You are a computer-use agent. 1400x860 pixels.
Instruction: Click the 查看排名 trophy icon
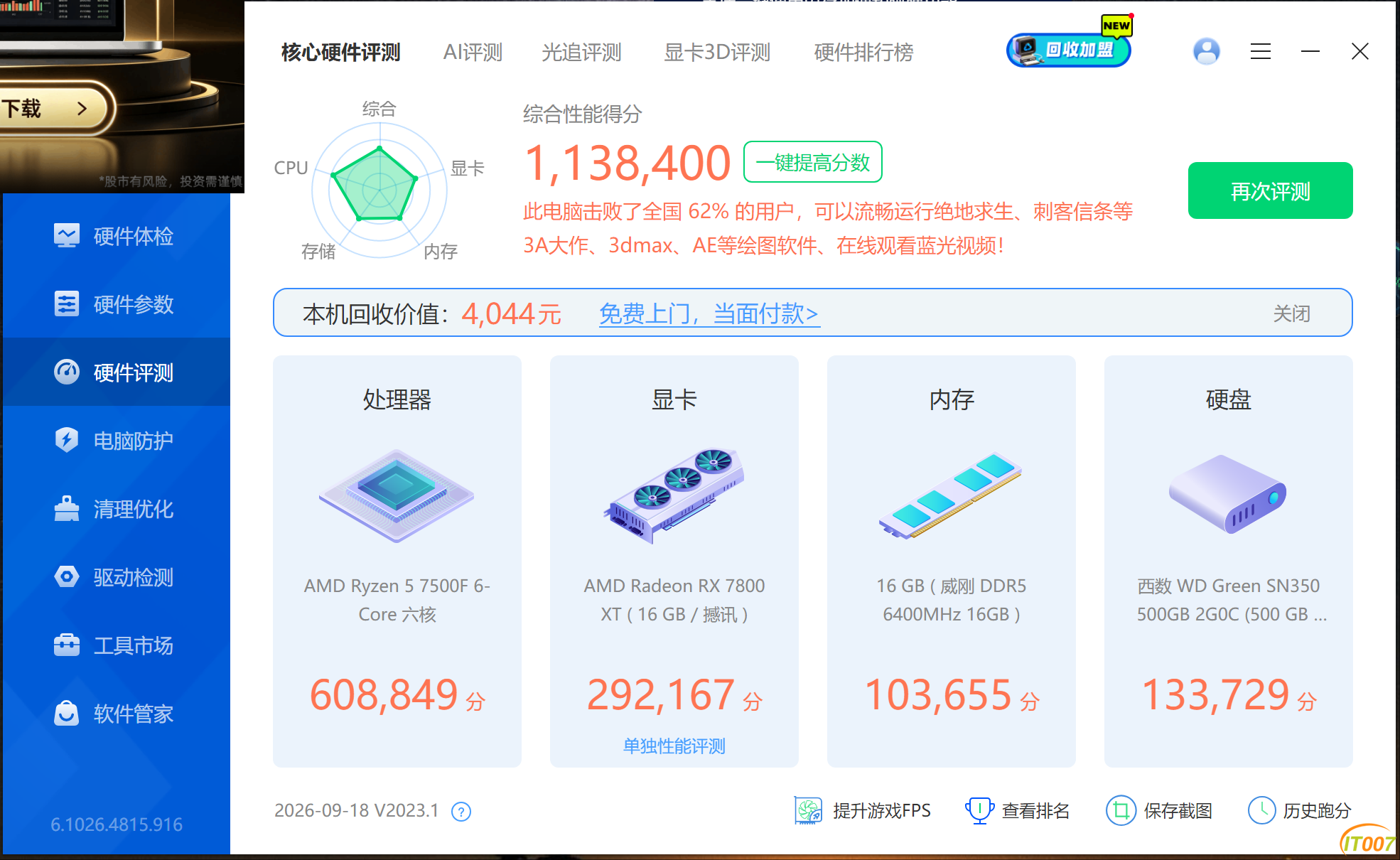coord(979,810)
